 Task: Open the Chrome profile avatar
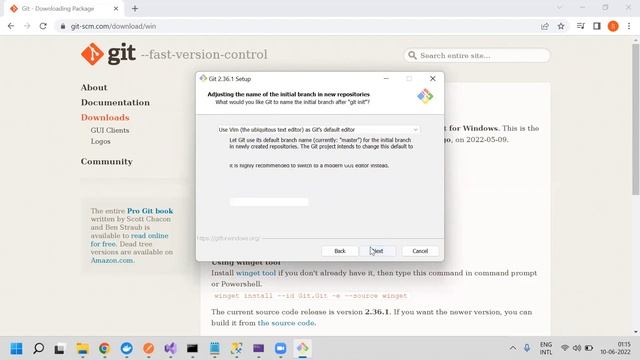613,26
